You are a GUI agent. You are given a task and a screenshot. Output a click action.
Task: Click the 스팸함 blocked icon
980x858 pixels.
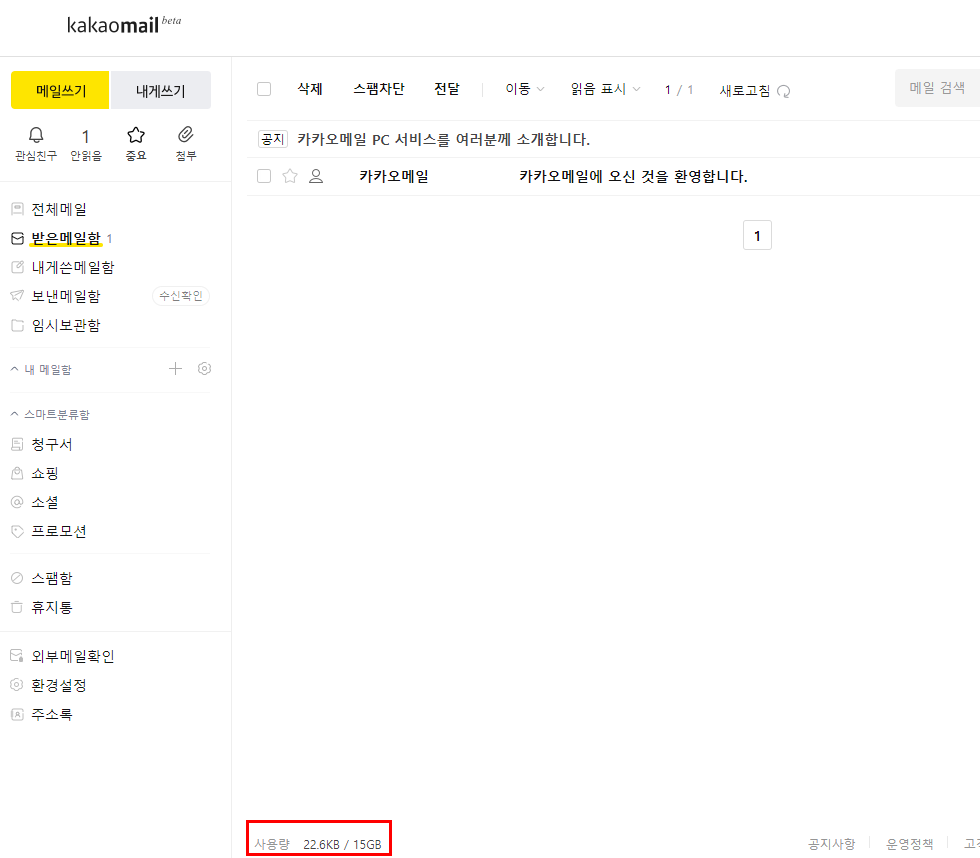(x=18, y=578)
